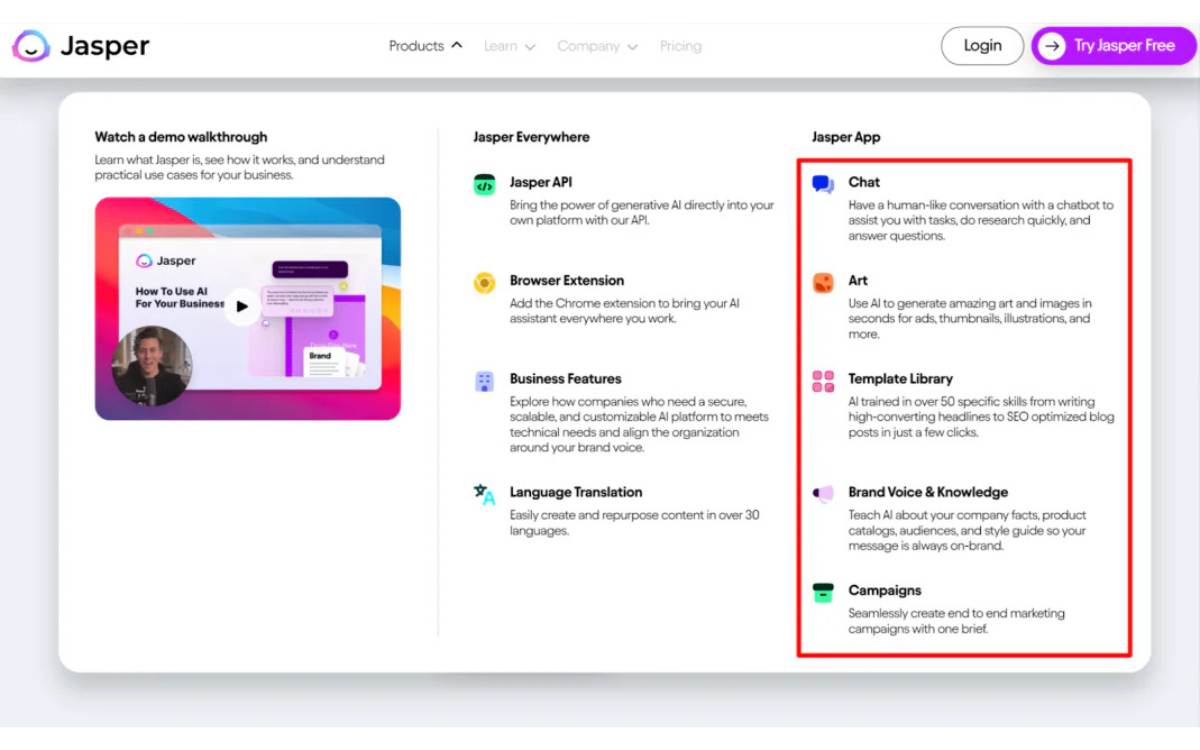The image size is (1200, 750).
Task: Click the Login button
Action: tap(982, 46)
